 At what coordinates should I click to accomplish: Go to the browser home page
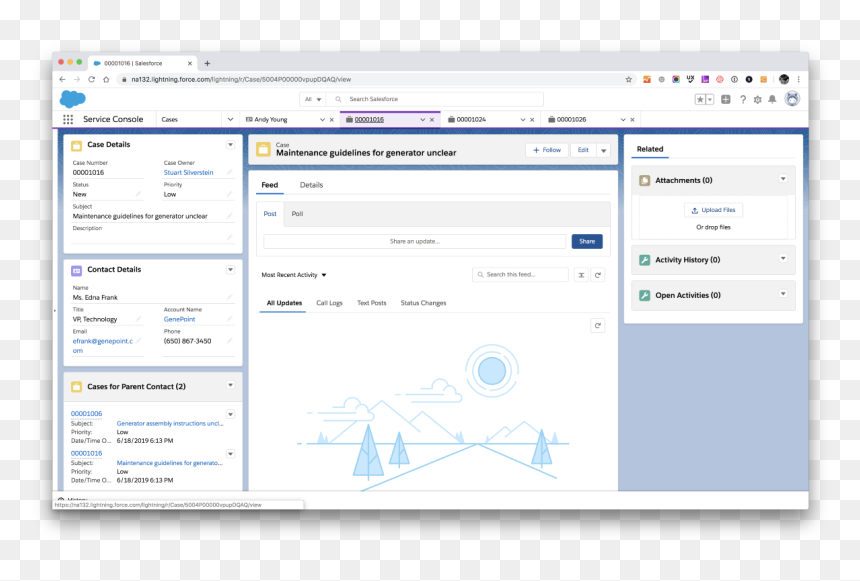point(106,79)
